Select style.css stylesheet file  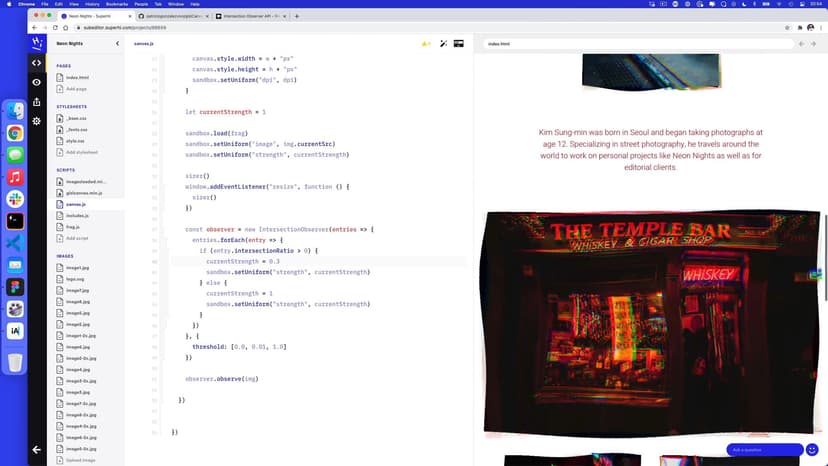[x=75, y=141]
